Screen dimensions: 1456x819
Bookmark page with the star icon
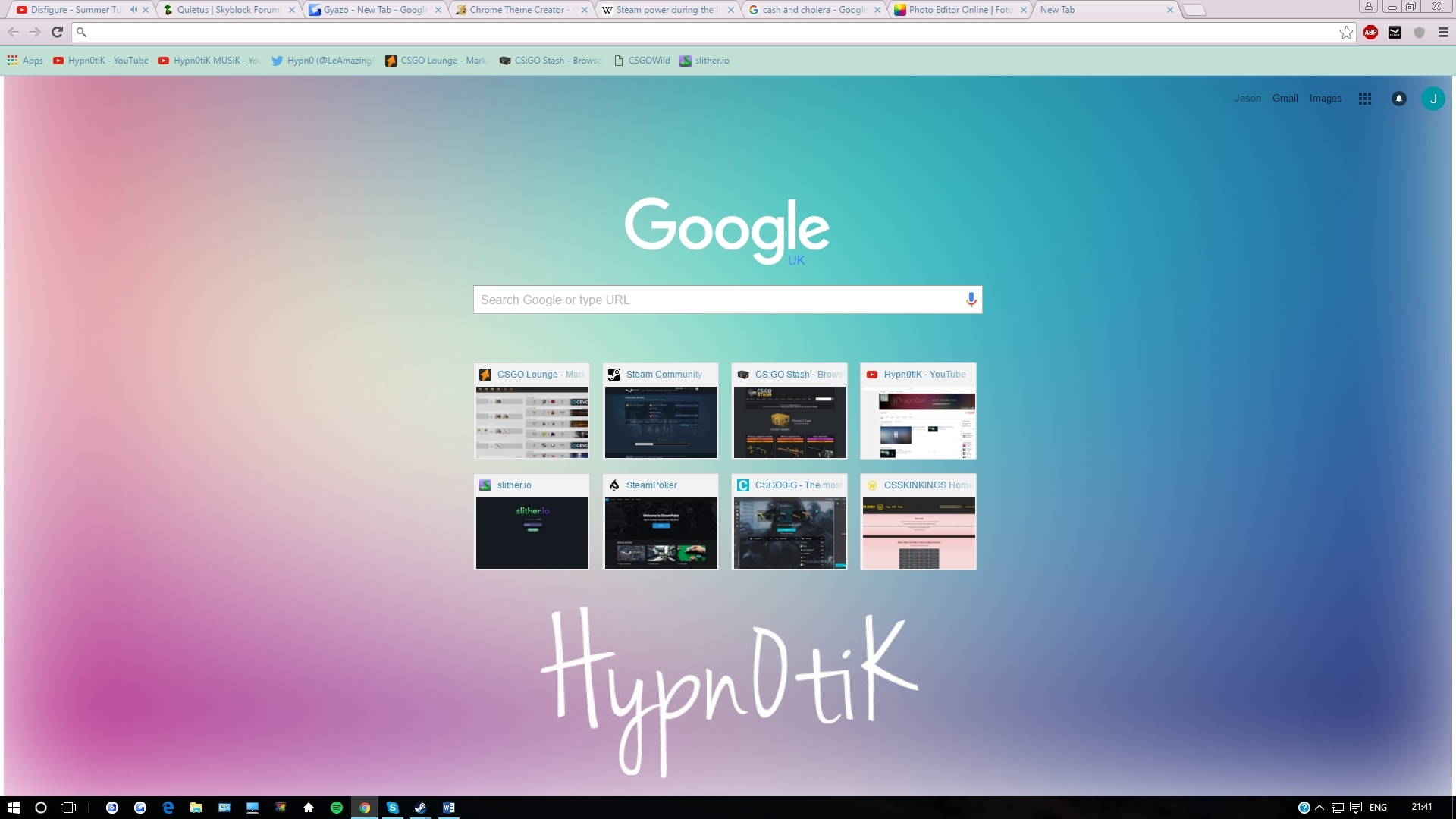[x=1346, y=32]
